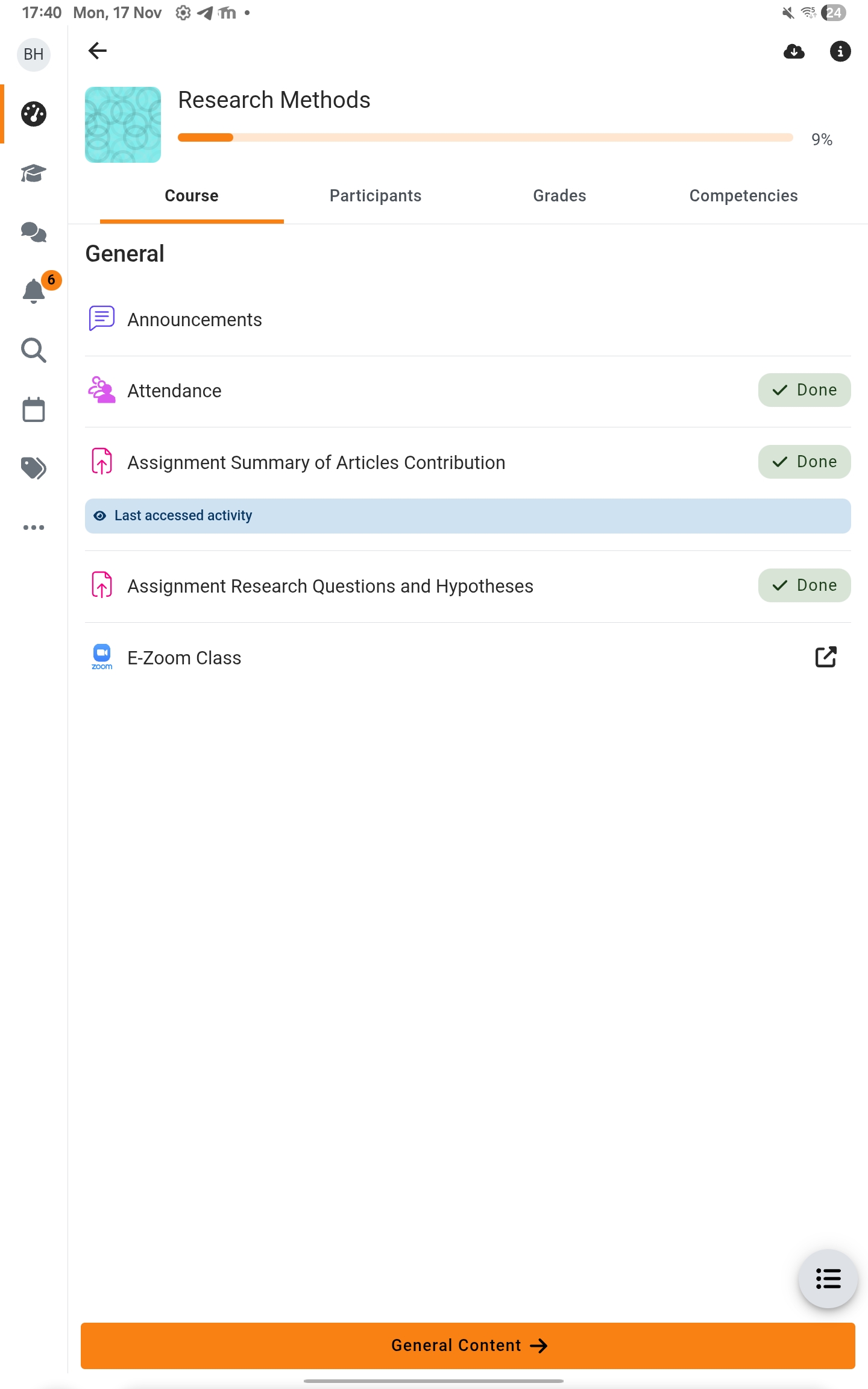
Task: Open the search magnifier icon
Action: coord(34,350)
